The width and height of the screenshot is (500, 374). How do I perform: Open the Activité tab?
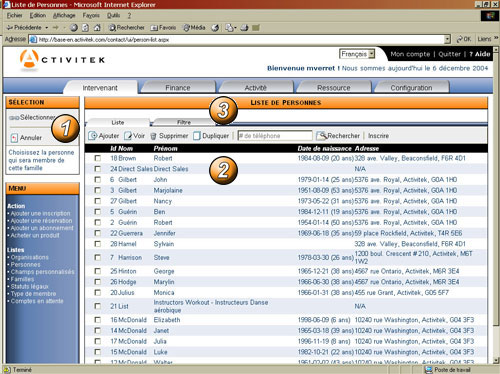[x=256, y=88]
